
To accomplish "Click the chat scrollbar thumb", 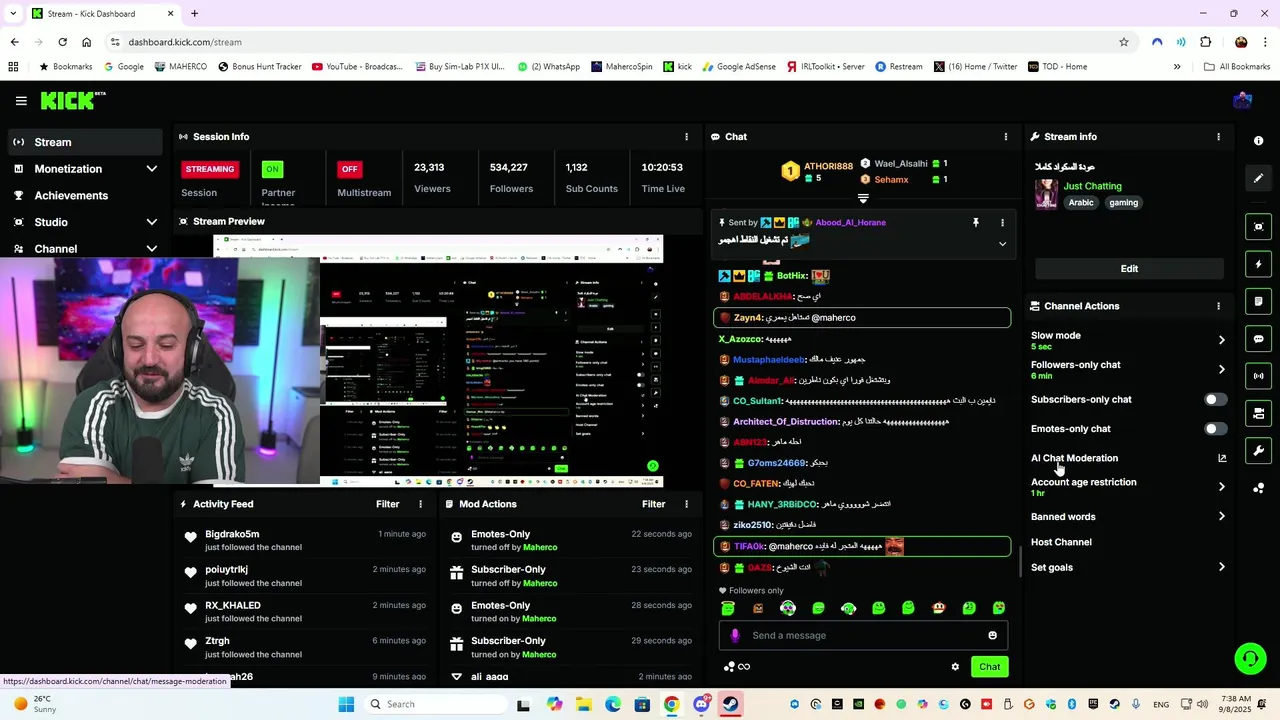I will coord(1020,561).
